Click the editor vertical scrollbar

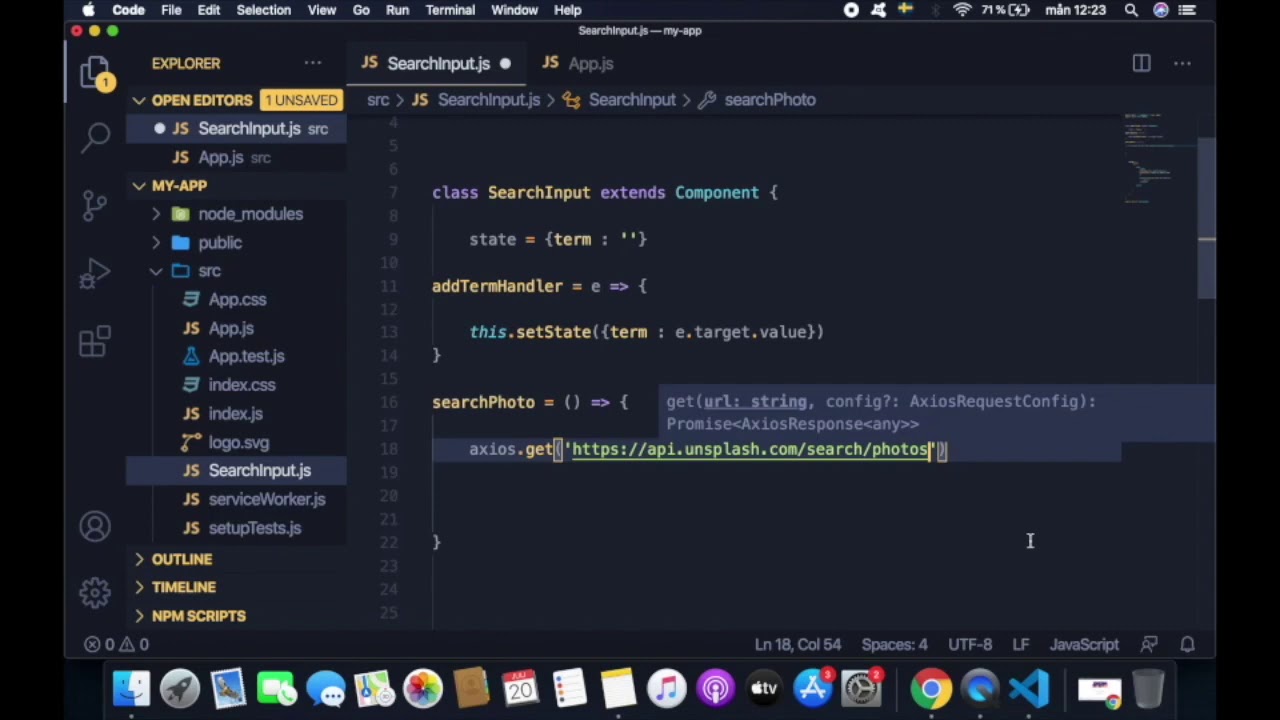[1207, 218]
